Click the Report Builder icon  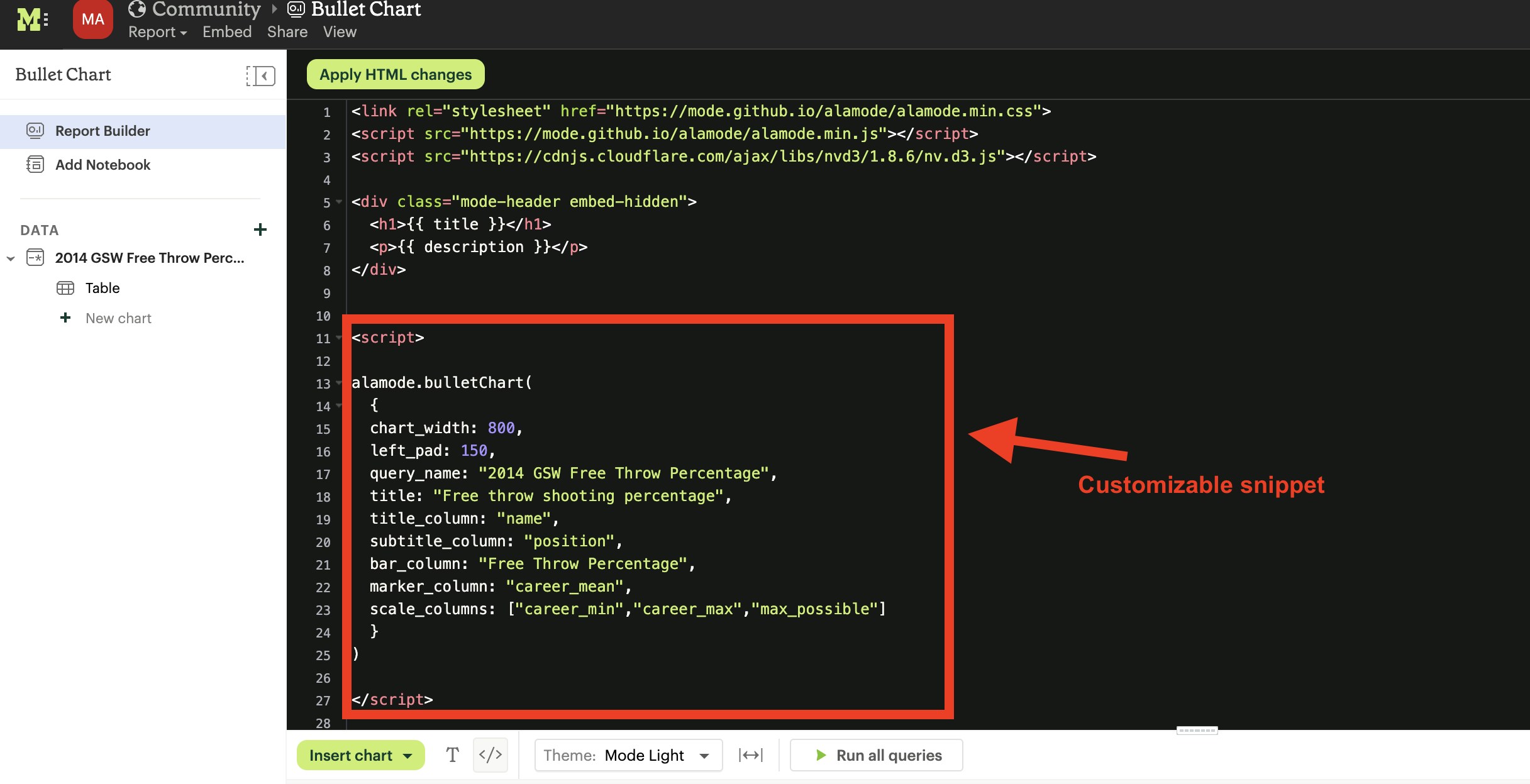pyautogui.click(x=35, y=131)
